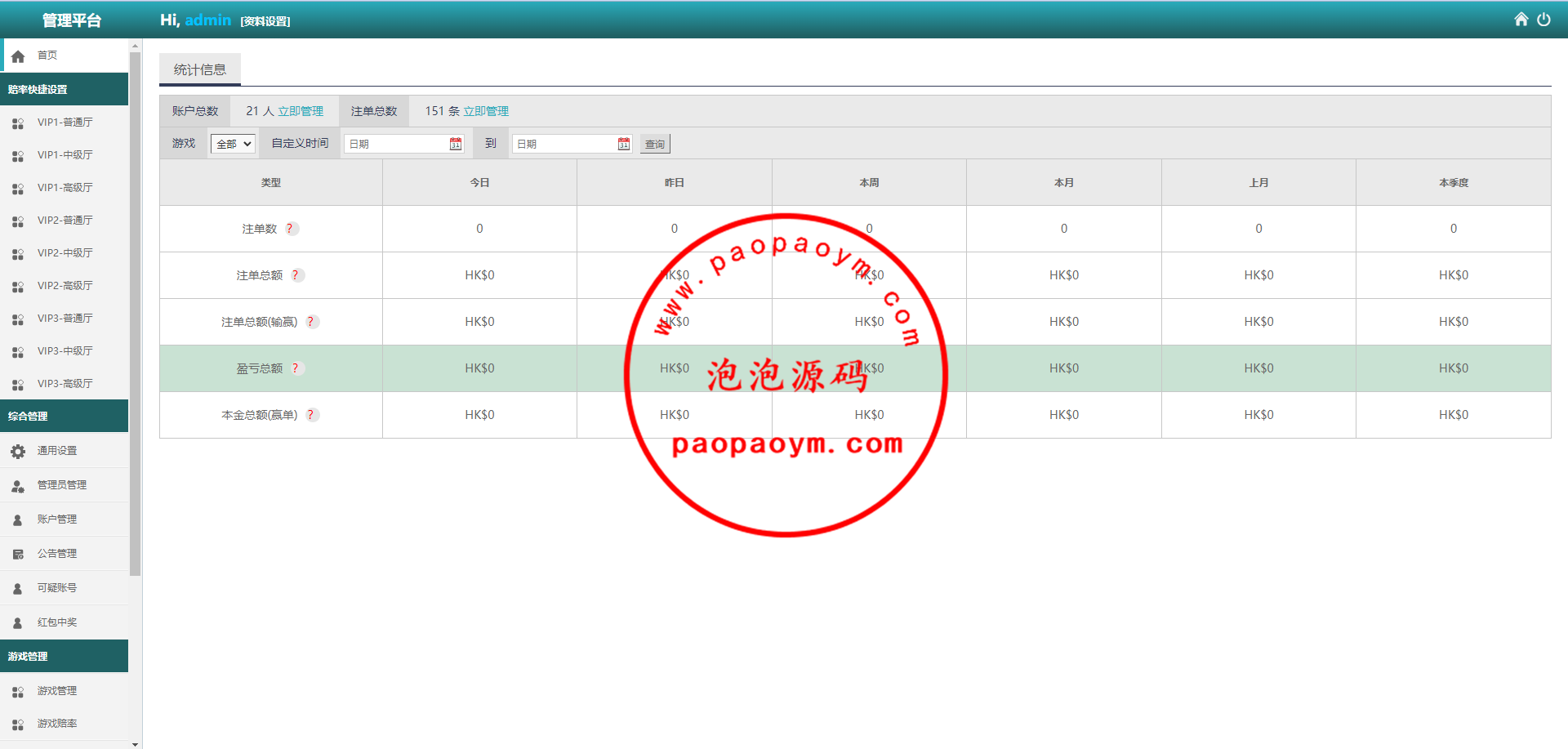1568x749 pixels.
Task: Open 公告管理 menu item
Action: point(64,554)
